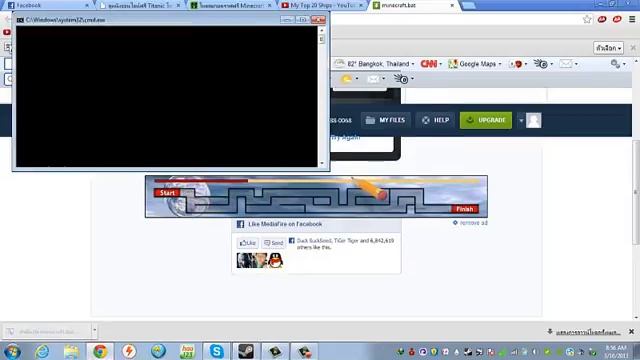The width and height of the screenshot is (640, 360).
Task: Click the cmd window vertical scrollbar
Action: 322,97
